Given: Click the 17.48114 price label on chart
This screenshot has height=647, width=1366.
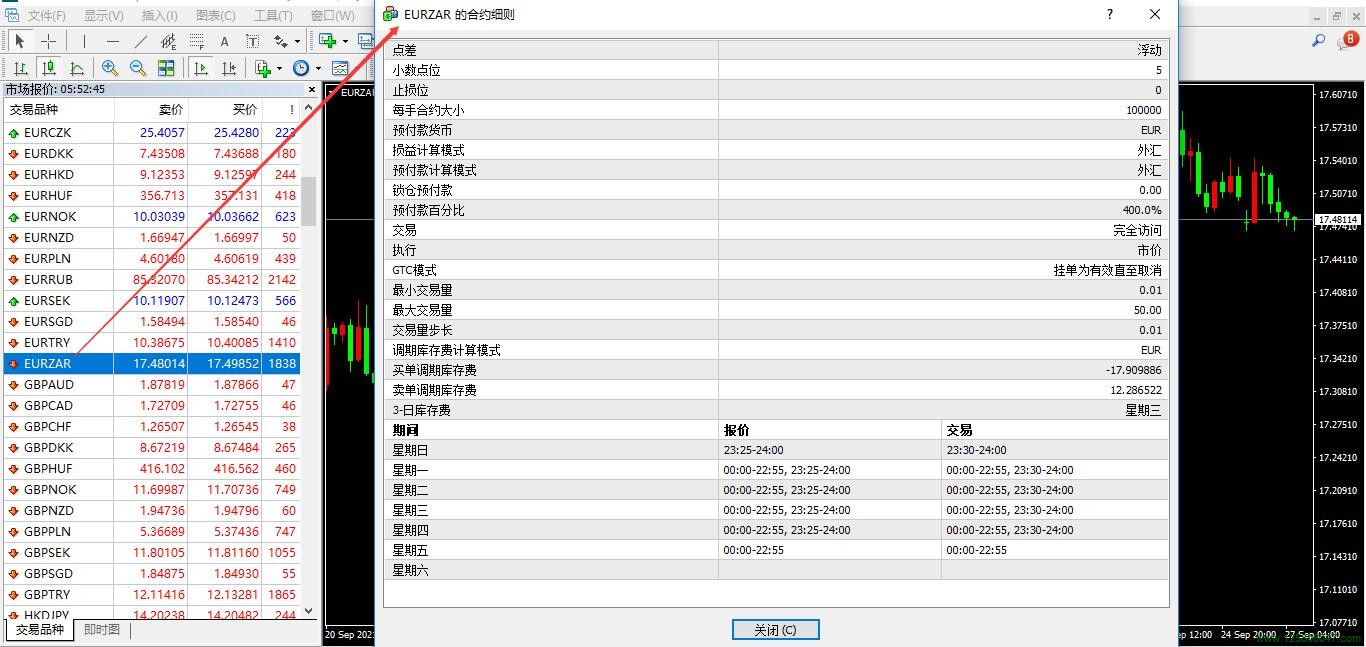Looking at the screenshot, I should pos(1338,219).
